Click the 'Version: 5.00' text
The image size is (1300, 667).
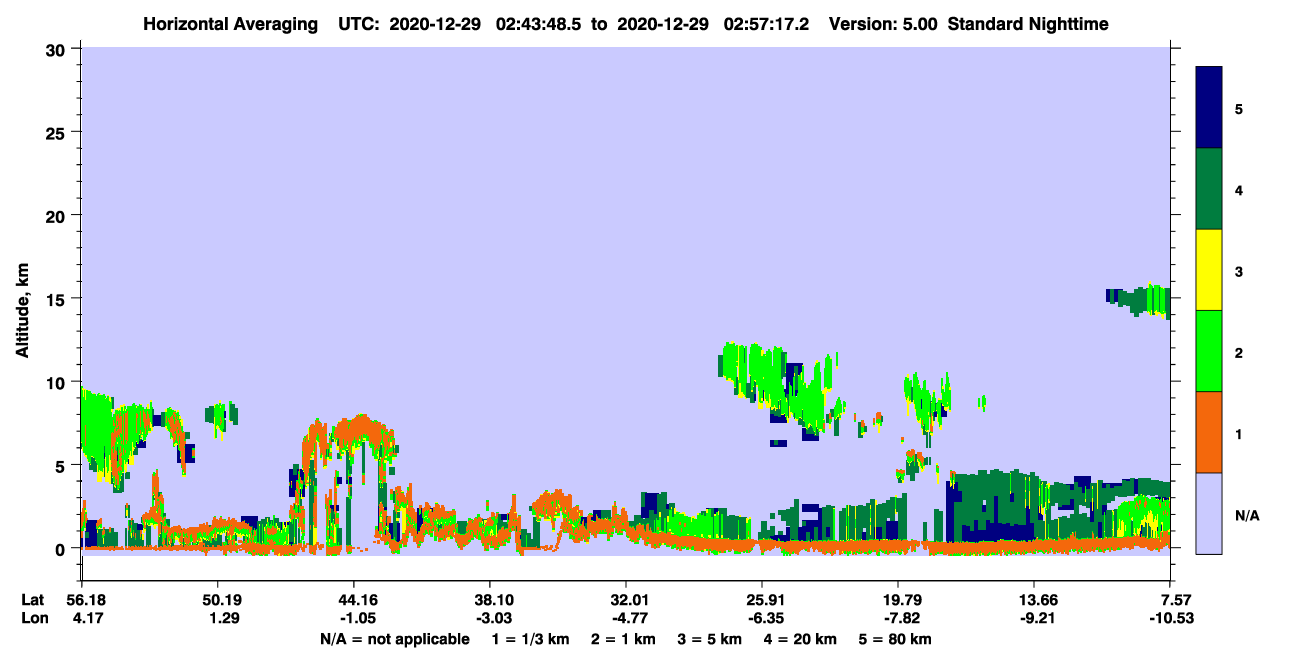point(881,23)
